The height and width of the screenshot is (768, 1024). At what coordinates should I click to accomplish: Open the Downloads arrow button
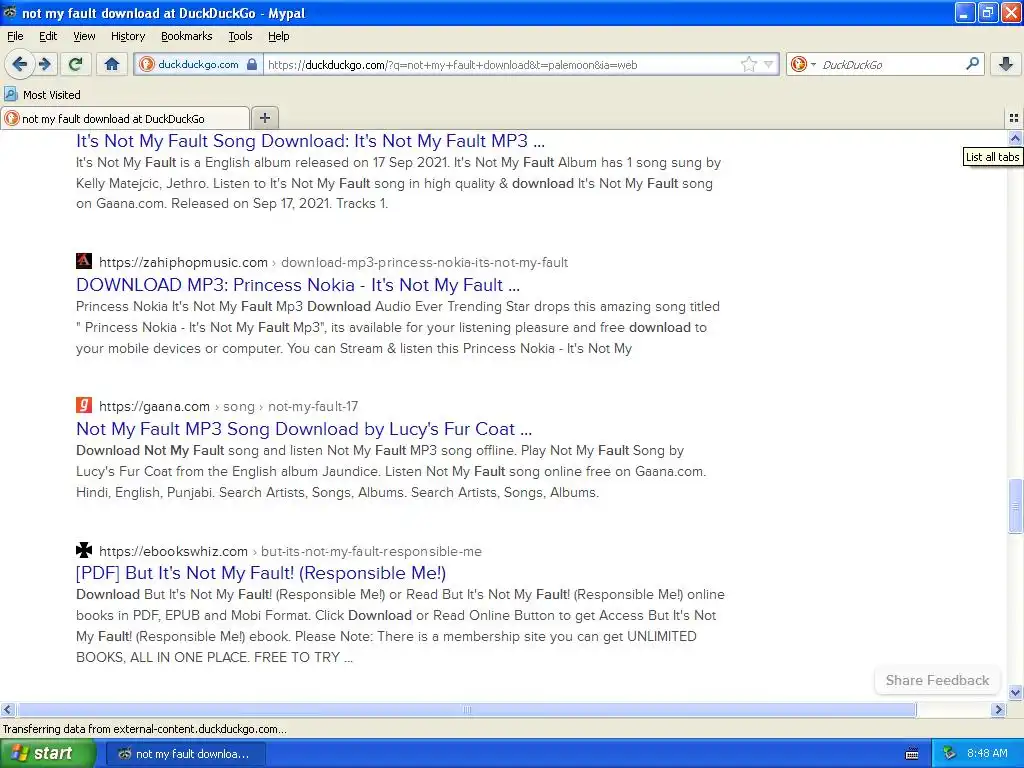click(1006, 64)
